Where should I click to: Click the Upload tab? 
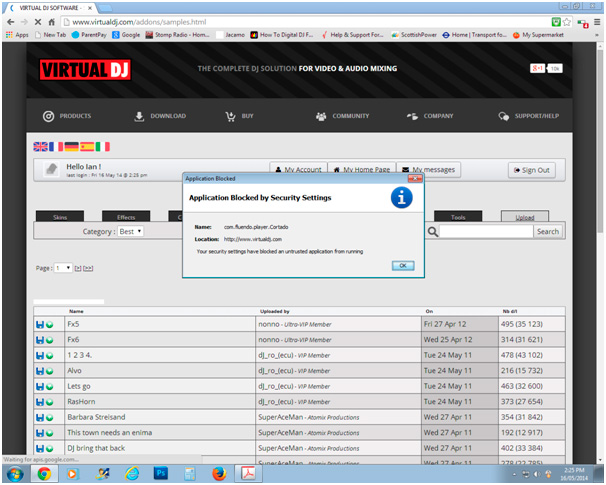[x=525, y=217]
